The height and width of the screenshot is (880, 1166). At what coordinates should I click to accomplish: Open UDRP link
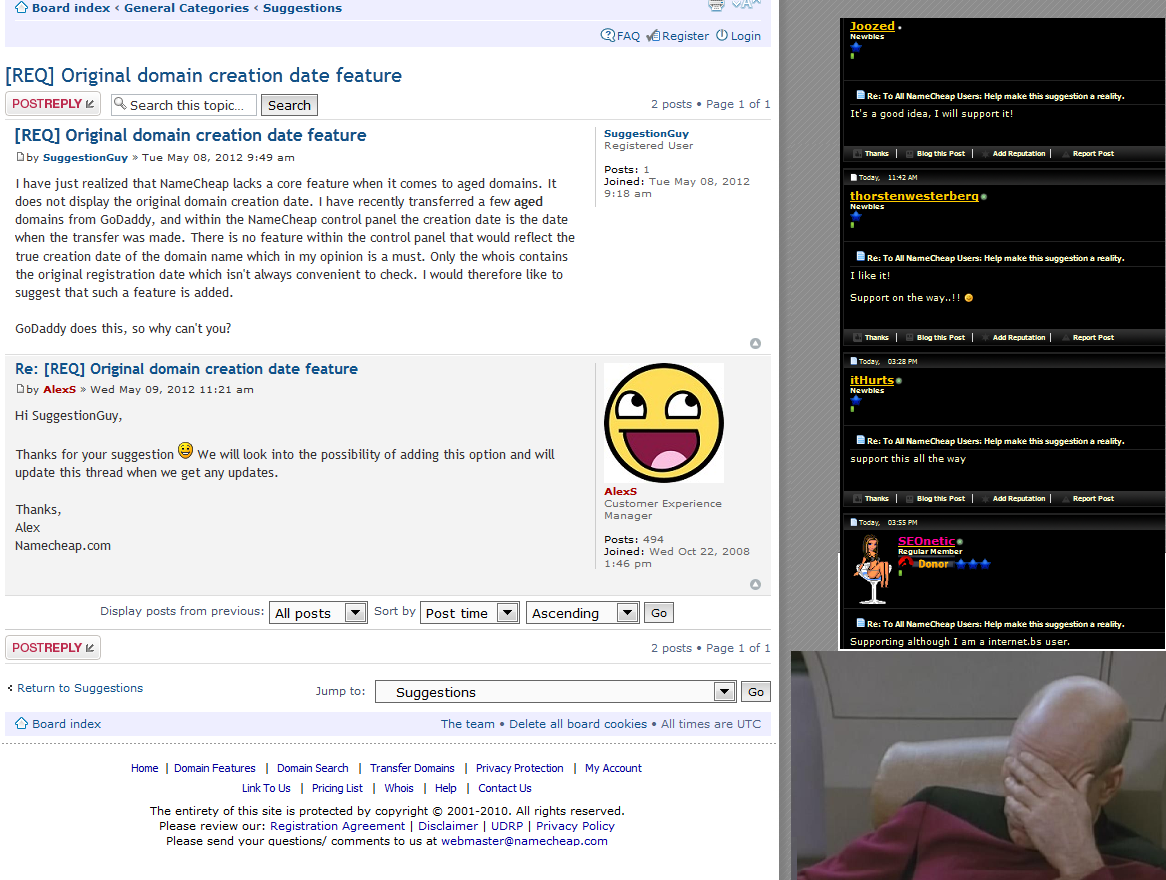pos(507,826)
